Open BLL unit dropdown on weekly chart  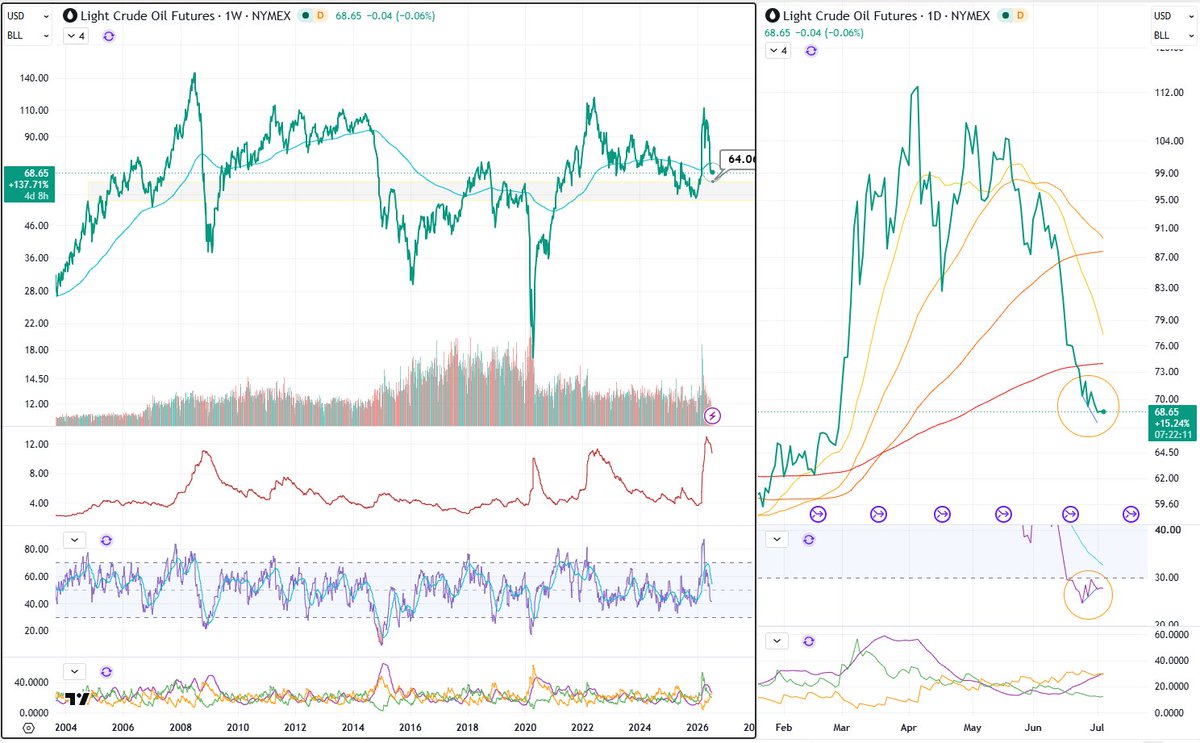pos(27,35)
